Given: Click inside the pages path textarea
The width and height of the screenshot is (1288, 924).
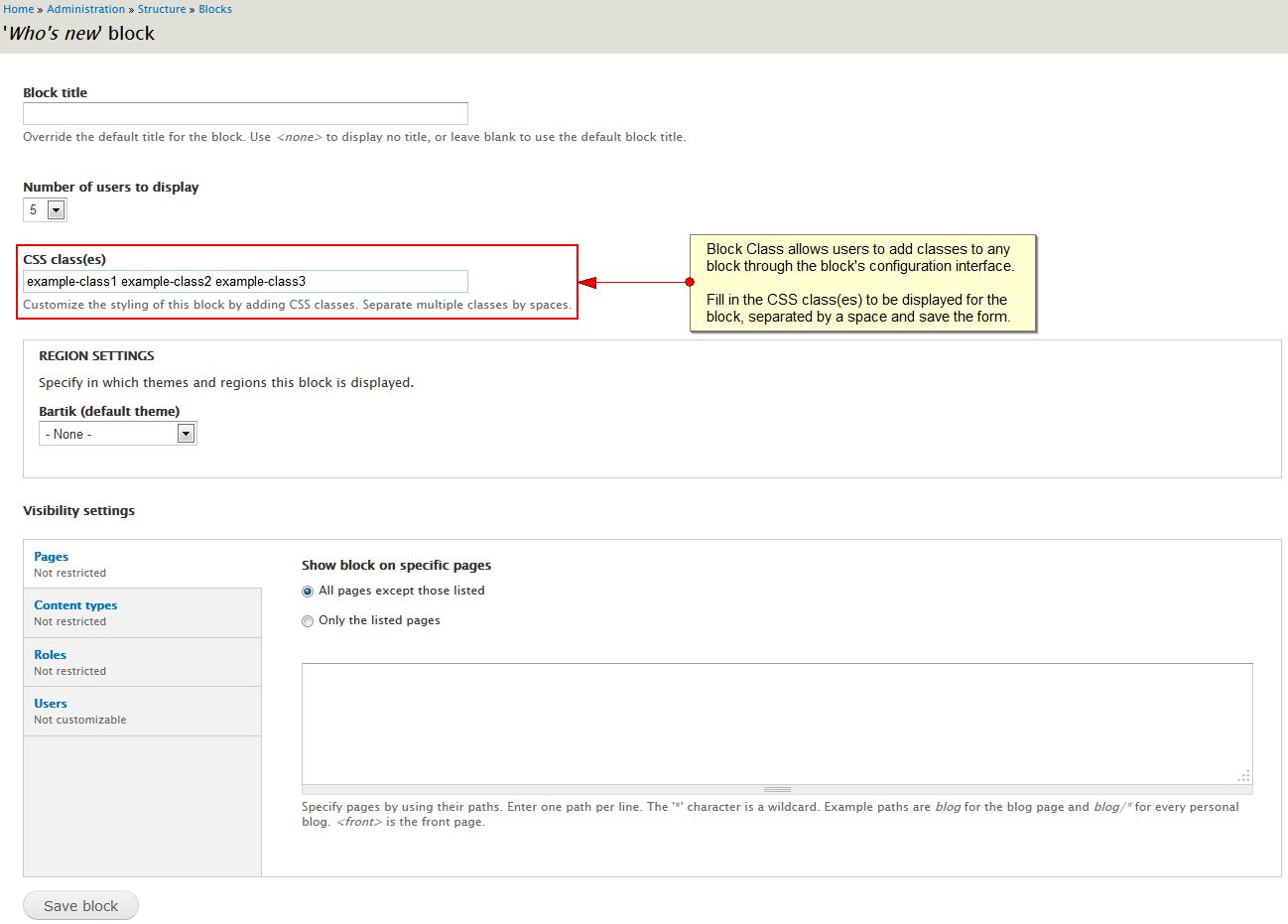Looking at the screenshot, I should click(x=777, y=724).
